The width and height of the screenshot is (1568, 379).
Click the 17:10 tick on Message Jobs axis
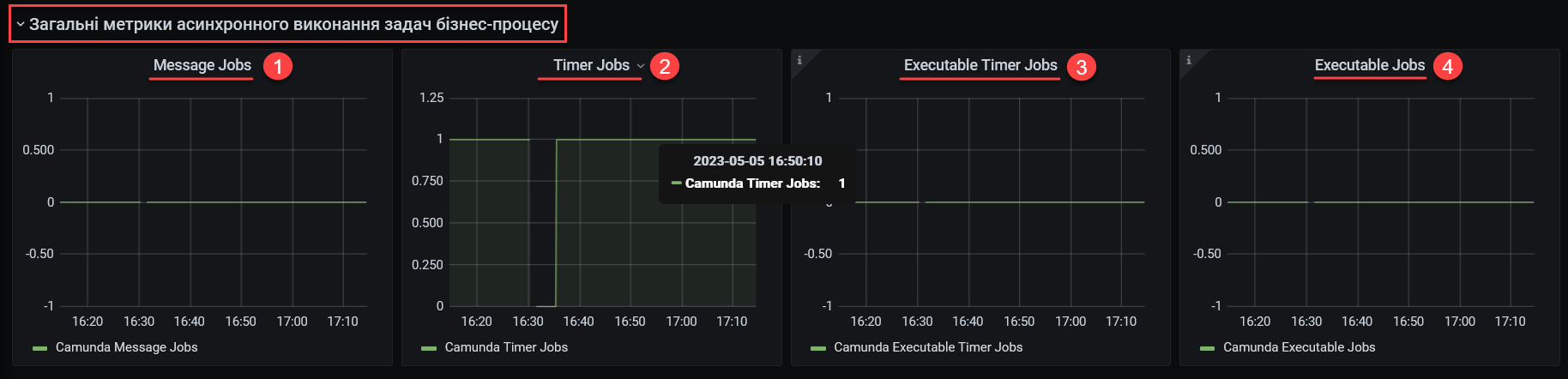pyautogui.click(x=342, y=322)
